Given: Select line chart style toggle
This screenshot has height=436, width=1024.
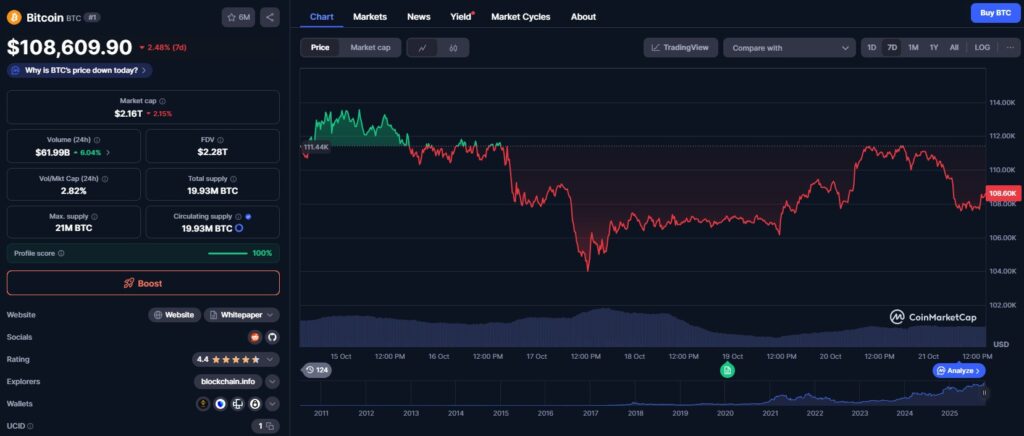Looking at the screenshot, I should tap(423, 48).
